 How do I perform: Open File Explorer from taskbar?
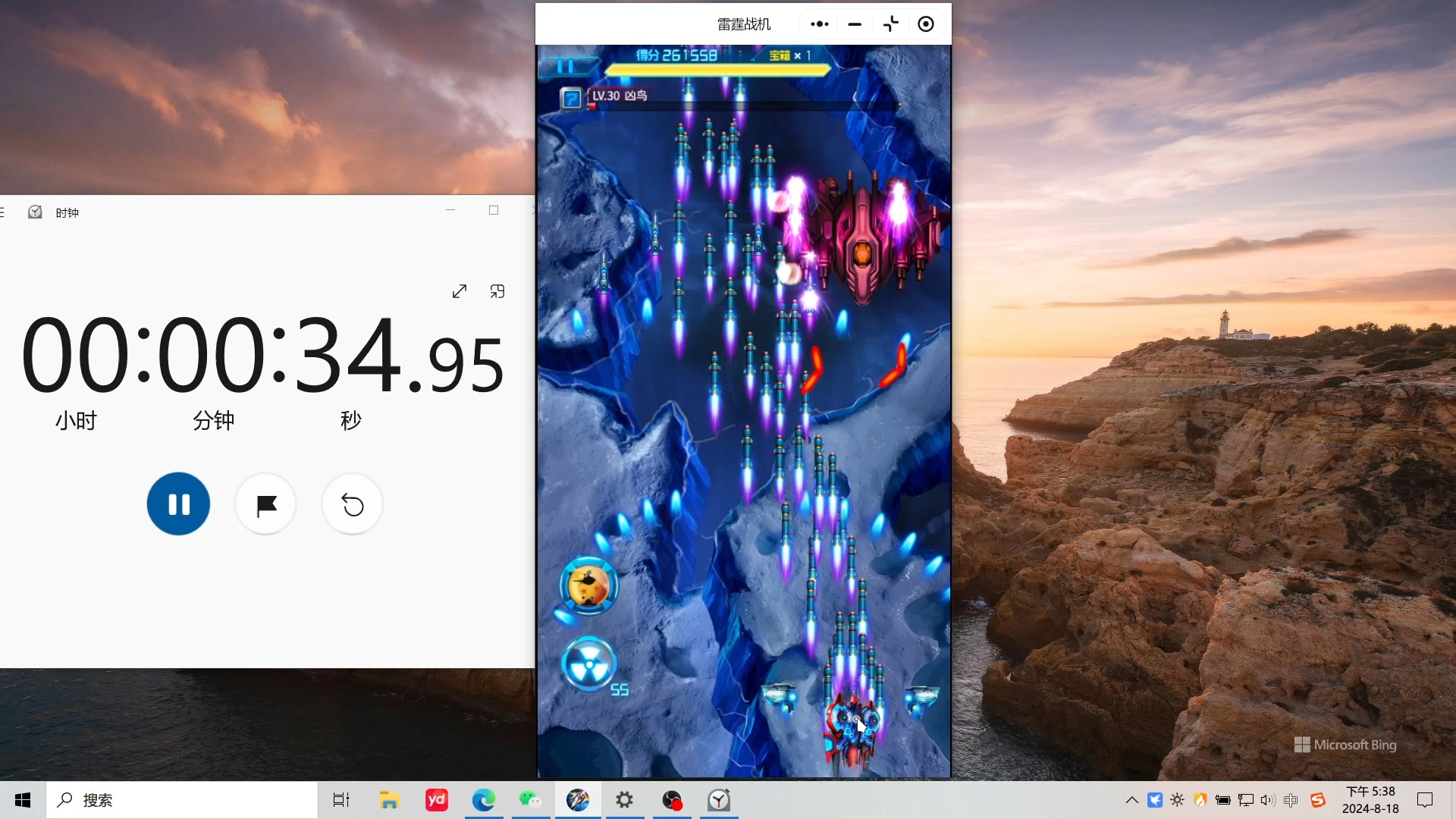coord(389,800)
